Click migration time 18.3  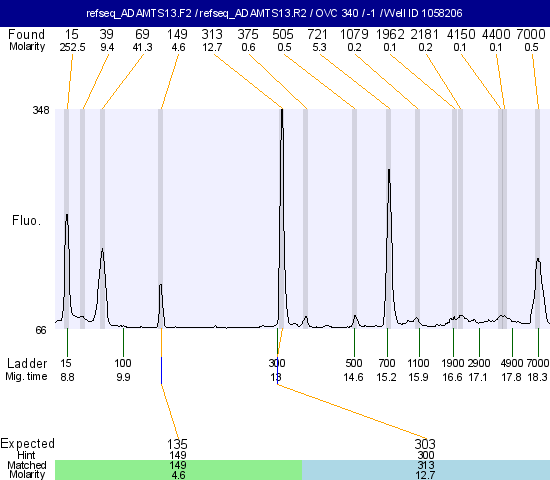(537, 377)
